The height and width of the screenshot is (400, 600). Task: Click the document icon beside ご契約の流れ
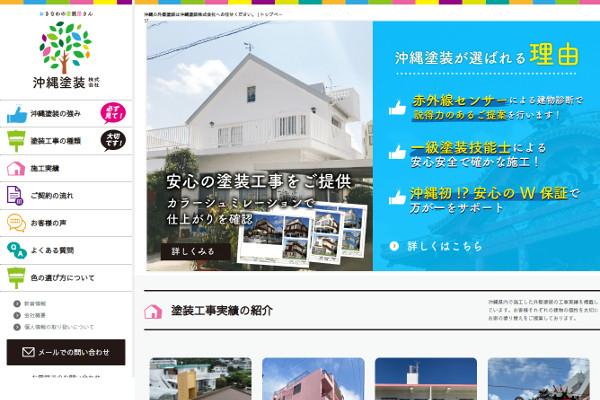point(15,196)
